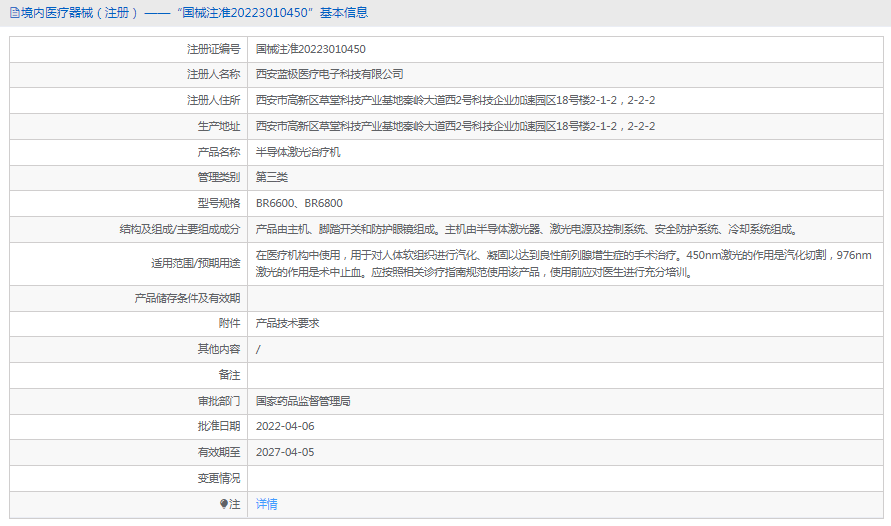Viewport: 891px width, 526px height.
Task: Select registration number value 国械注准20223010450
Action: 311,49
